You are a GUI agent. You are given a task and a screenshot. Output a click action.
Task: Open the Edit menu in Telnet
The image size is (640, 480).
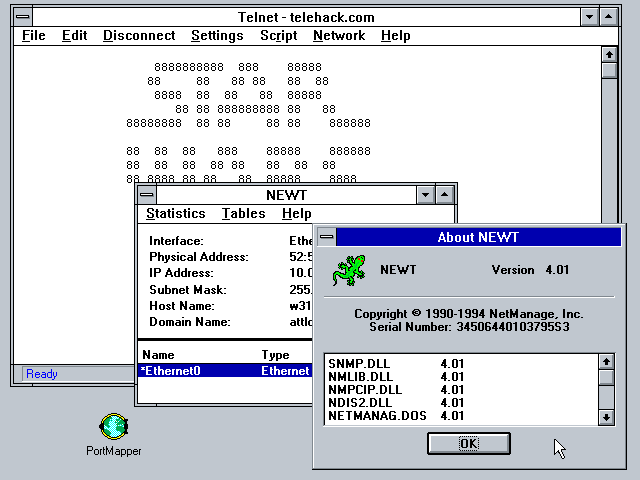pos(74,36)
